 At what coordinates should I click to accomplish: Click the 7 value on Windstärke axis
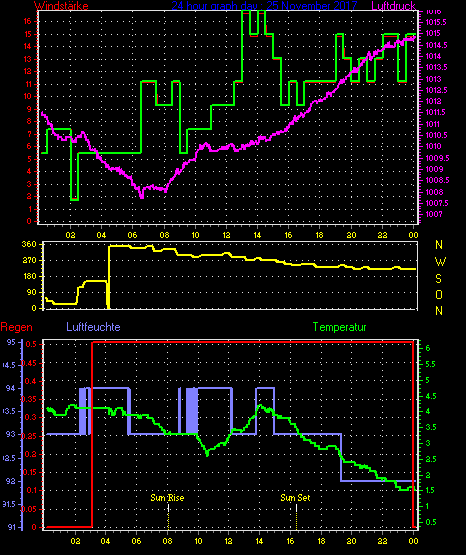29,134
